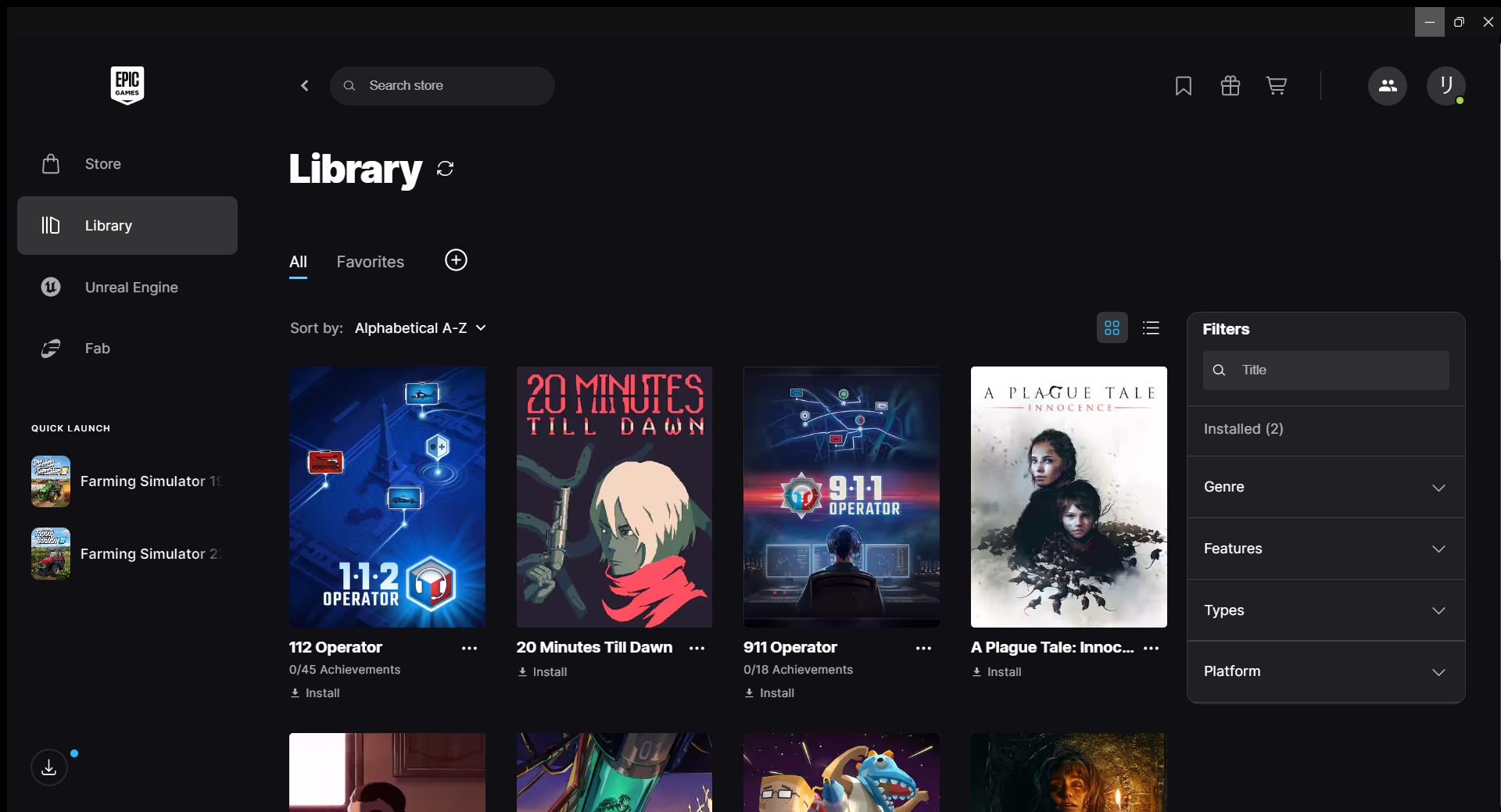The width and height of the screenshot is (1501, 812).
Task: Click 0/45 Achievements under 112 Operator
Action: (345, 670)
